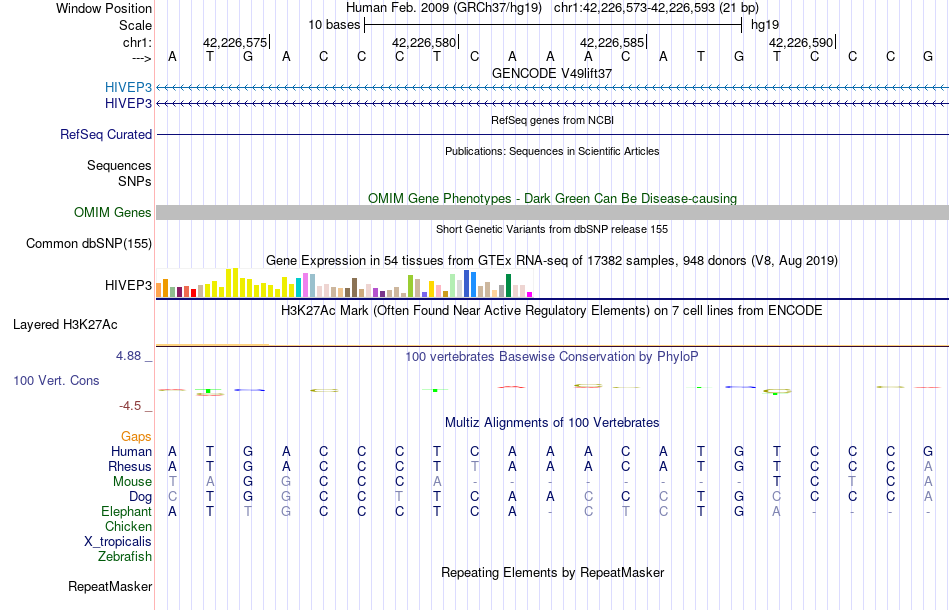Click the GTEx tissue expression bar chart
The image size is (950, 610).
pos(344,283)
